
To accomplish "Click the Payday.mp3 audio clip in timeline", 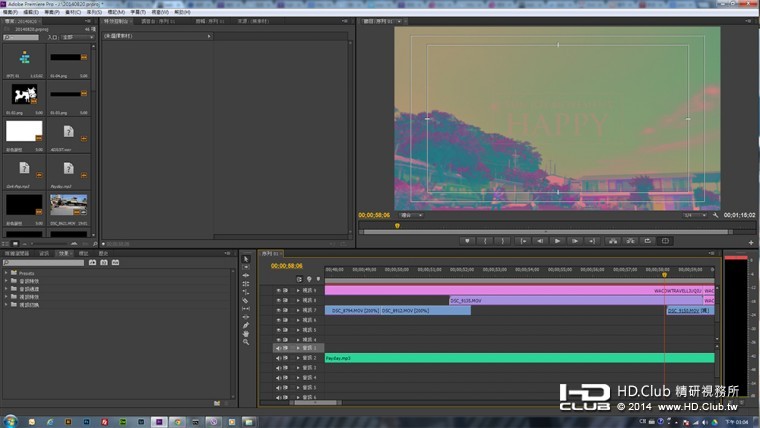I will (x=500, y=358).
